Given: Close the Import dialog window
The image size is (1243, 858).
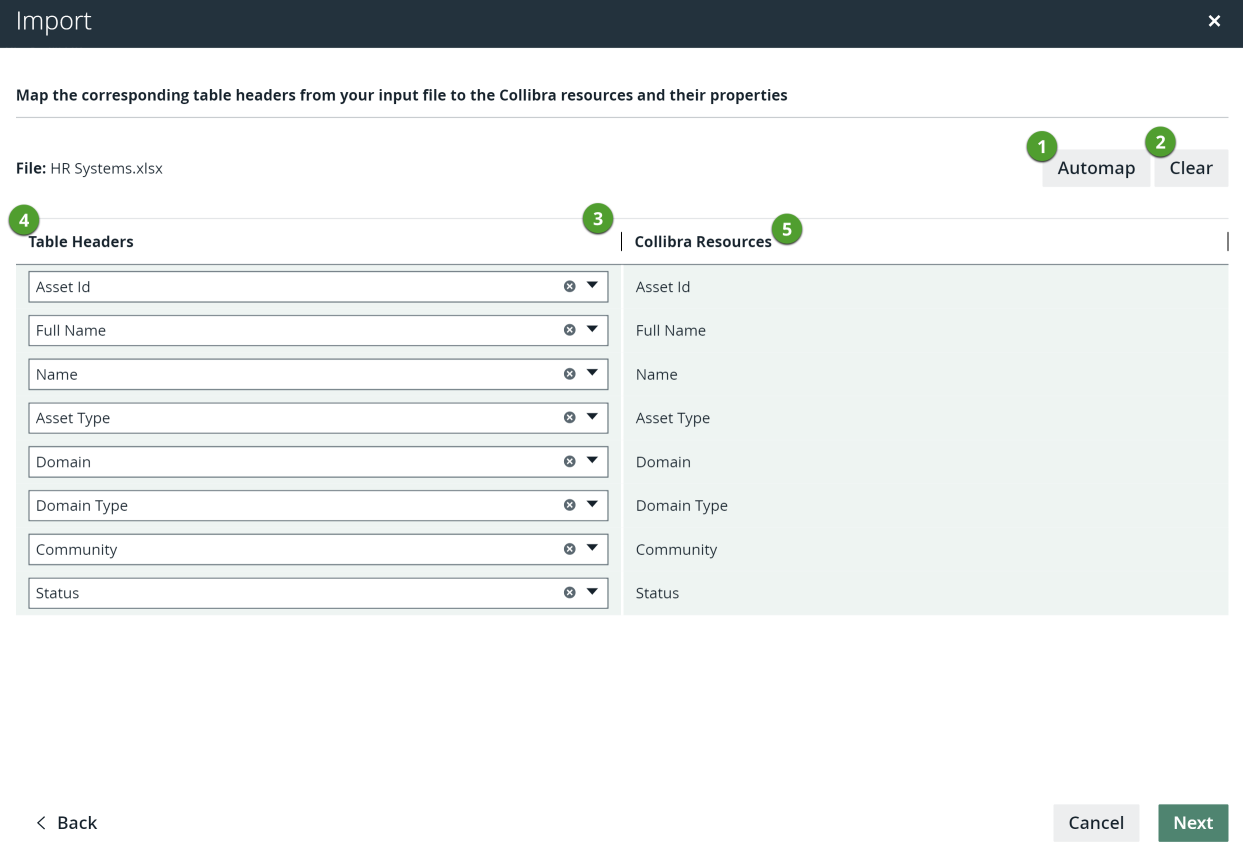Looking at the screenshot, I should click(x=1214, y=21).
